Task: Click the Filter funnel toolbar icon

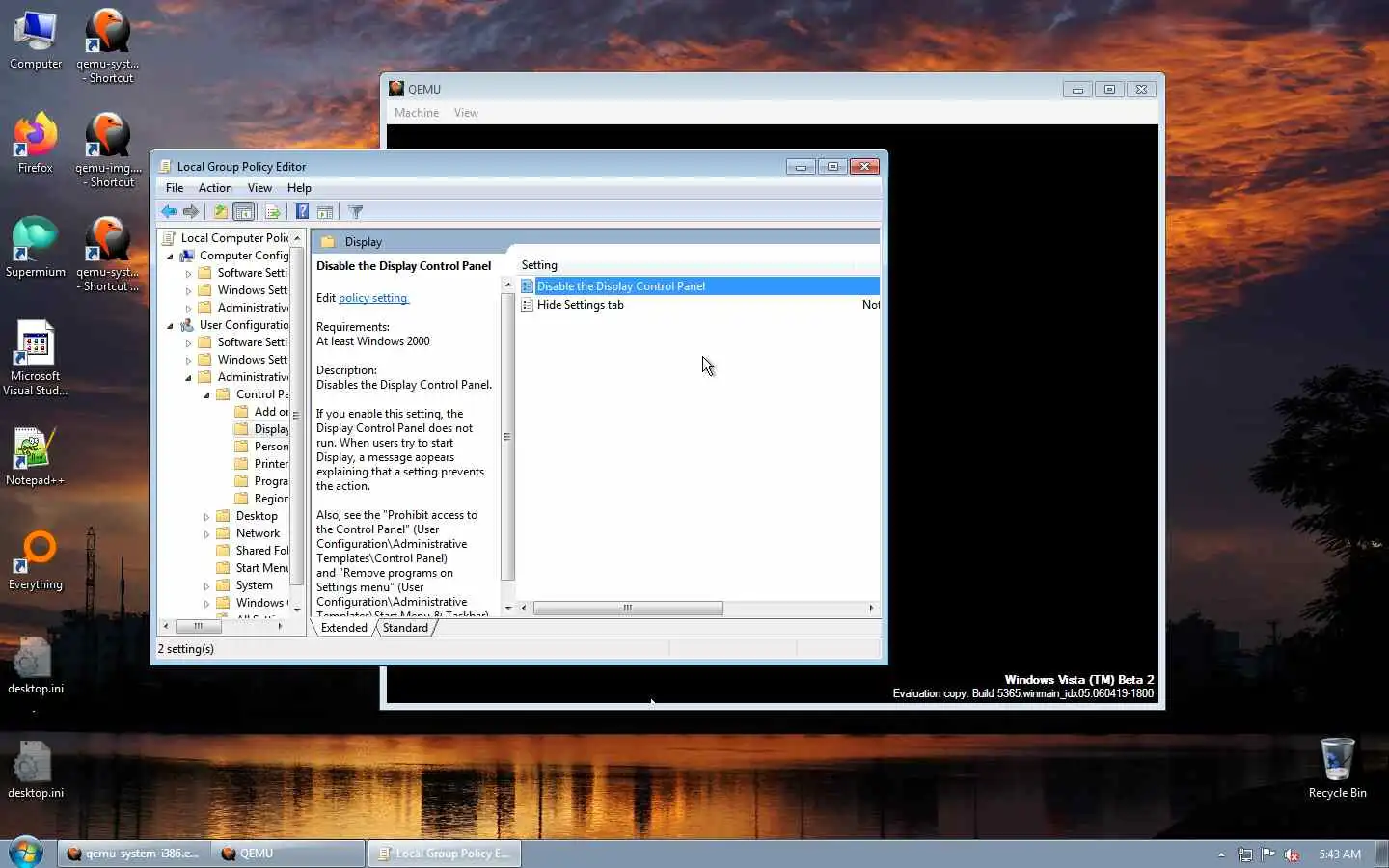Action: (x=356, y=212)
